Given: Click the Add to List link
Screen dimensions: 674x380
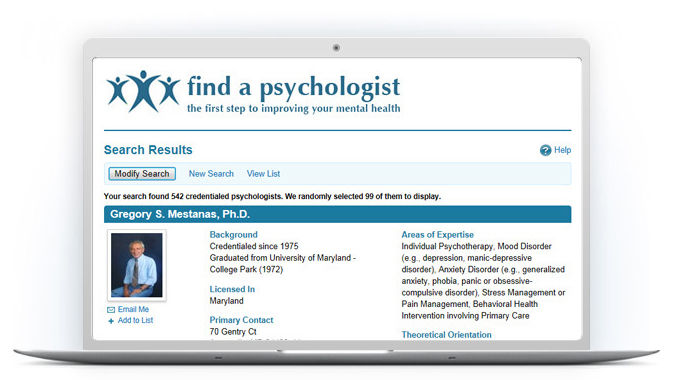Looking at the screenshot, I should [x=135, y=320].
